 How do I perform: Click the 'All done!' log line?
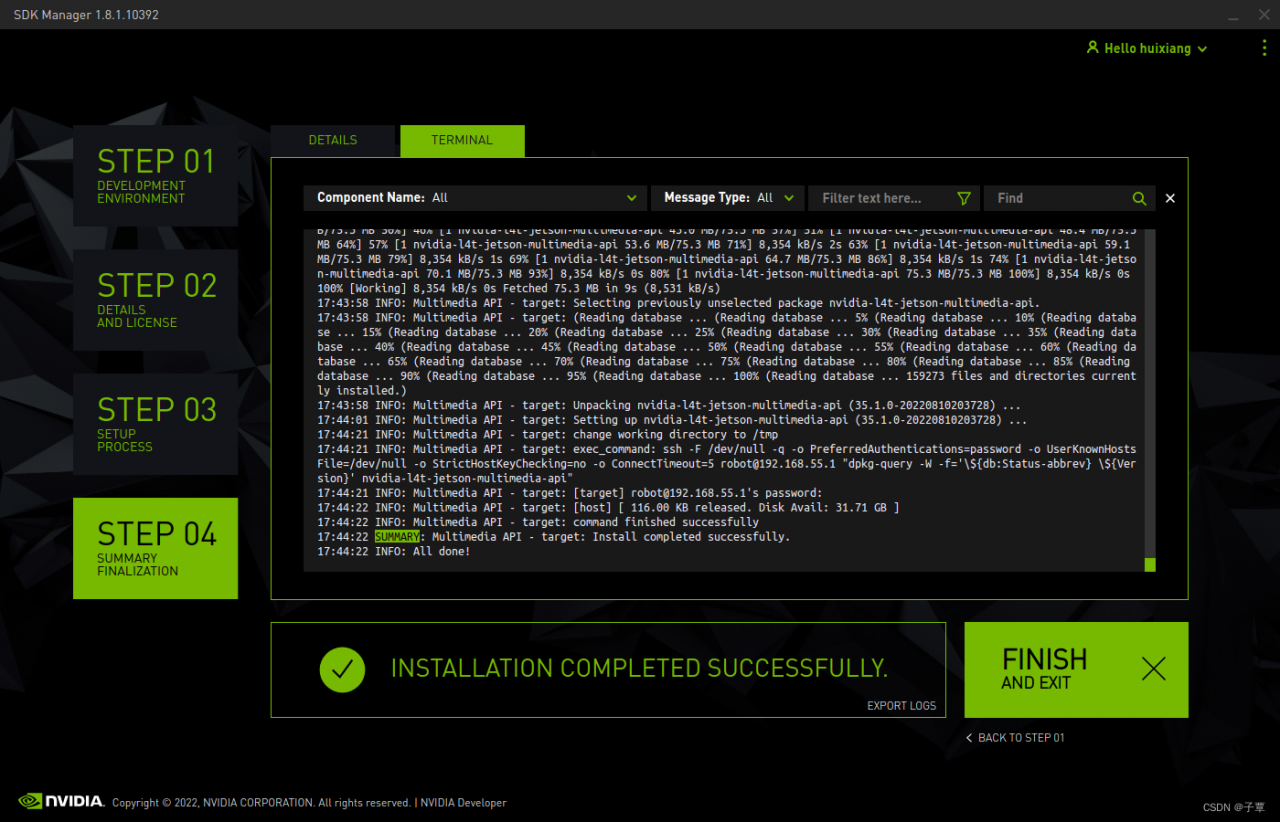coord(394,552)
